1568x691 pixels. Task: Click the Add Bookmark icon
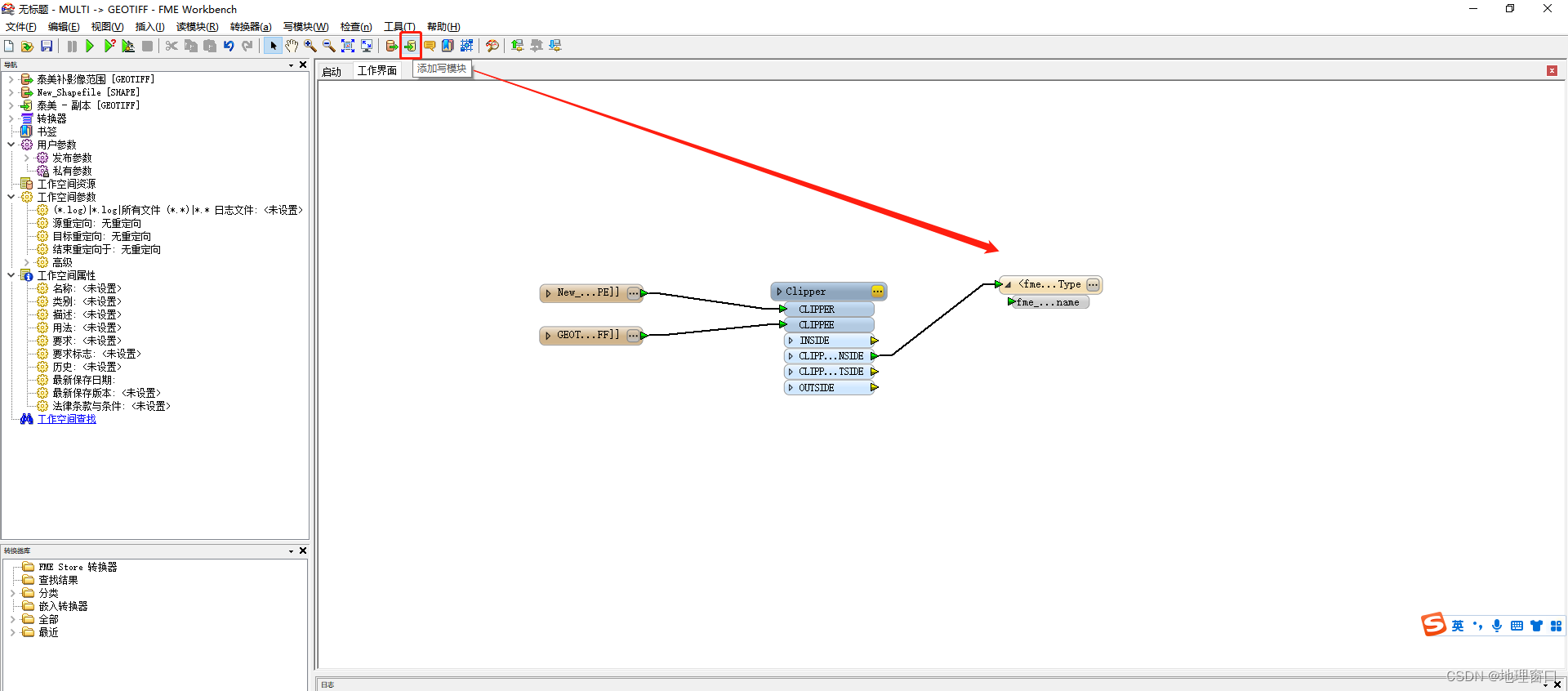click(x=448, y=46)
